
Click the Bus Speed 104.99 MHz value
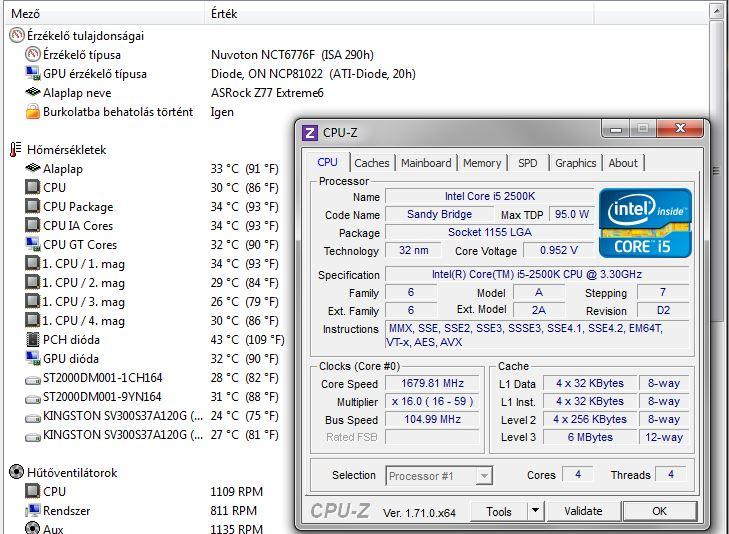click(432, 419)
